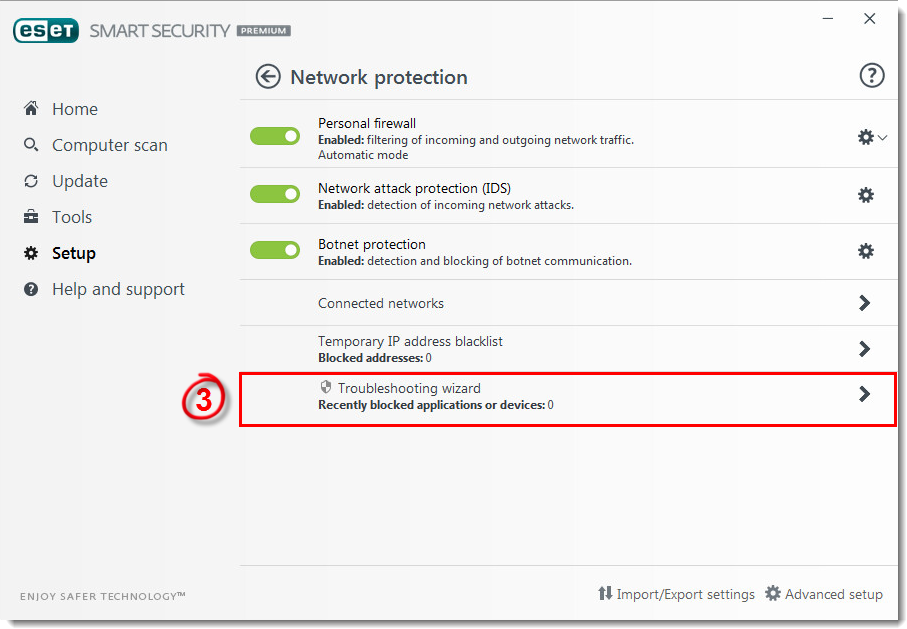
Task: Click the Home icon in sidebar
Action: pos(30,109)
